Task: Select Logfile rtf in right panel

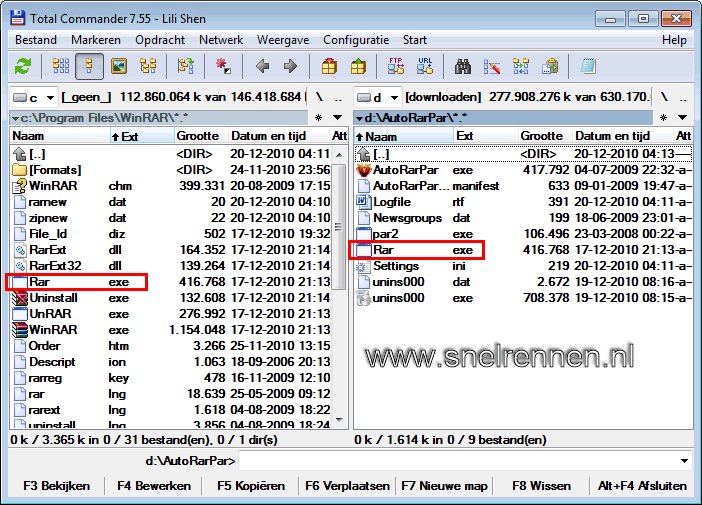Action: click(x=524, y=202)
